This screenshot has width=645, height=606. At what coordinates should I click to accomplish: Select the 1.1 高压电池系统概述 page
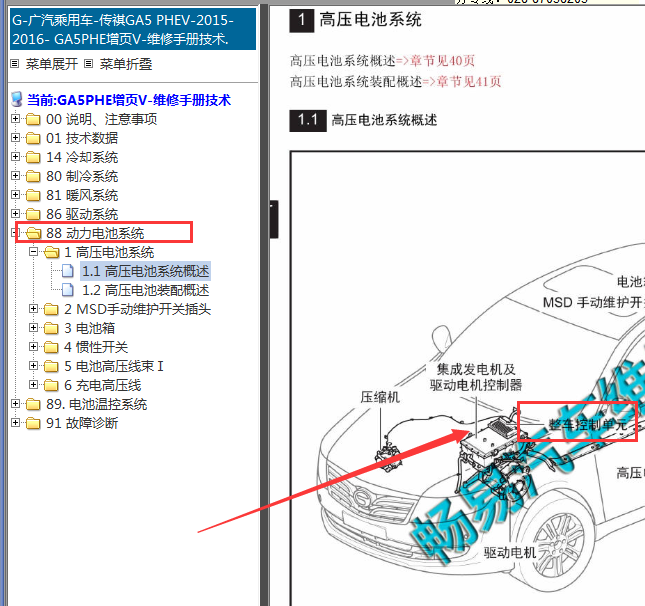tap(146, 271)
